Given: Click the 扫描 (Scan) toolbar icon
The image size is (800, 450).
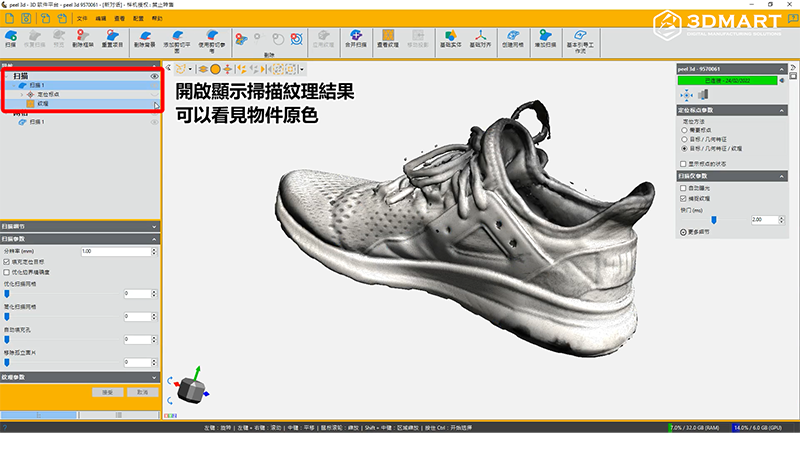Looking at the screenshot, I should point(11,38).
